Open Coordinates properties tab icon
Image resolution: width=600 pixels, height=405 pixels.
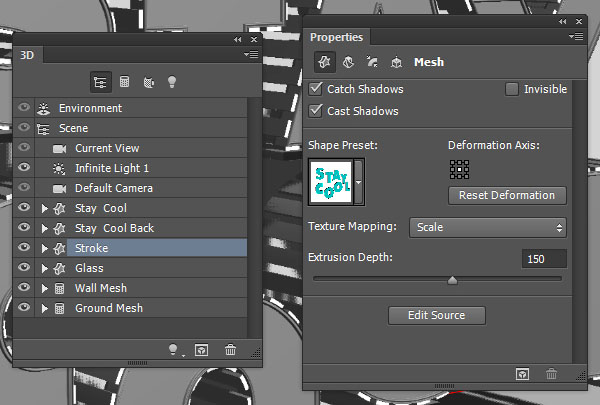(x=396, y=62)
